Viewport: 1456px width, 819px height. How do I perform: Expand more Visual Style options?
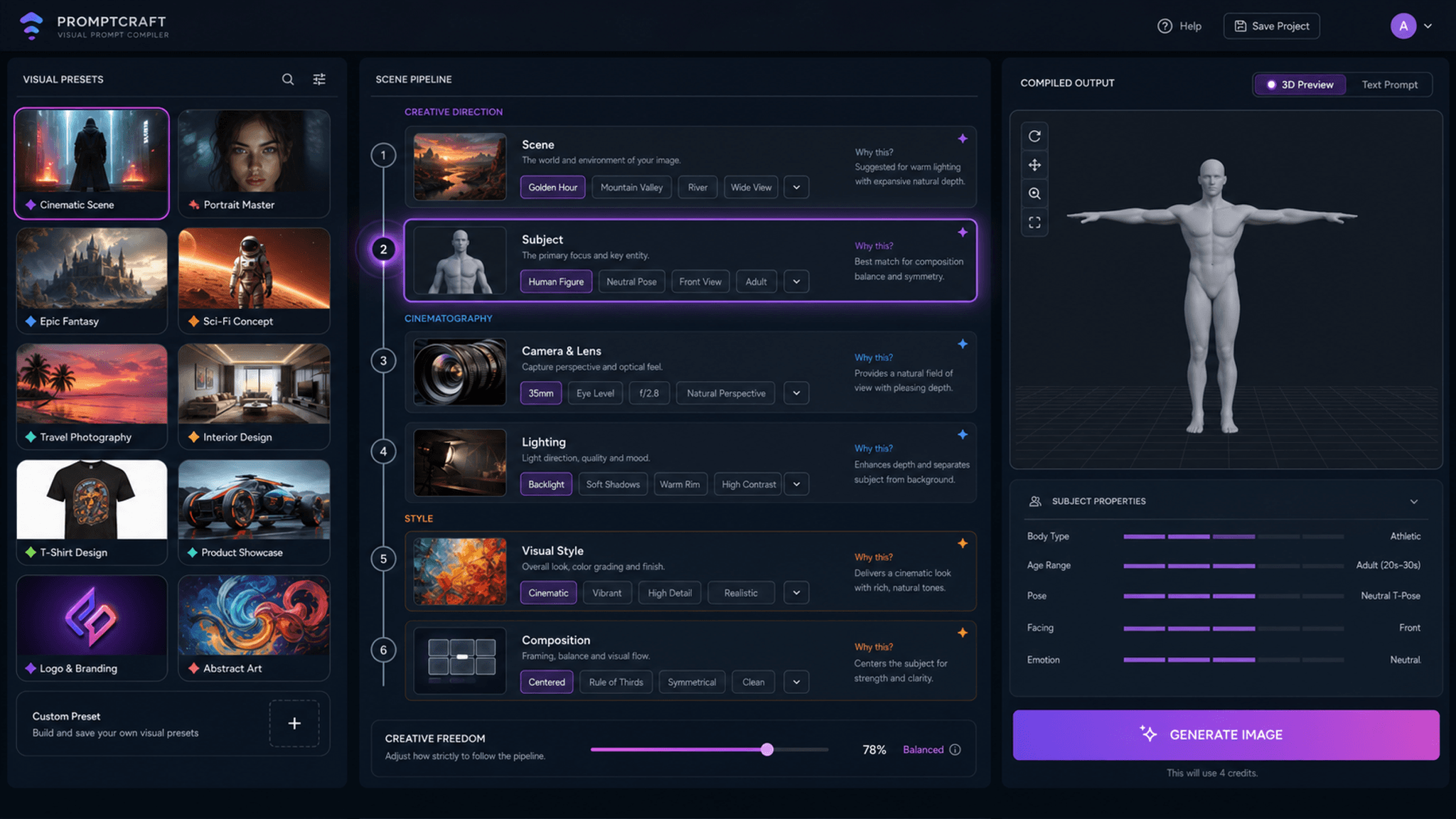pos(796,593)
